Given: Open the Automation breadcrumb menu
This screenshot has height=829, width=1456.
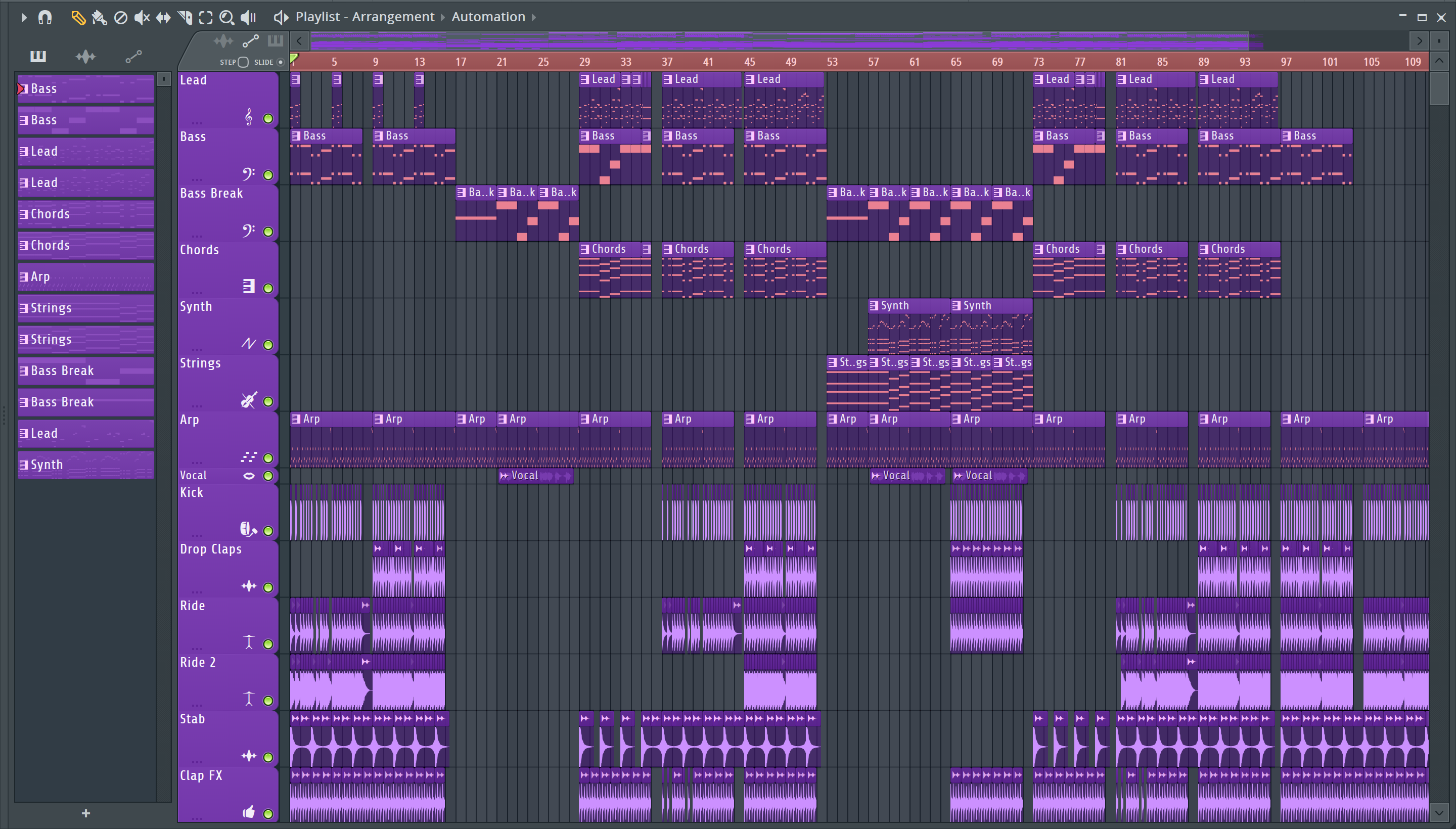Looking at the screenshot, I should point(488,17).
